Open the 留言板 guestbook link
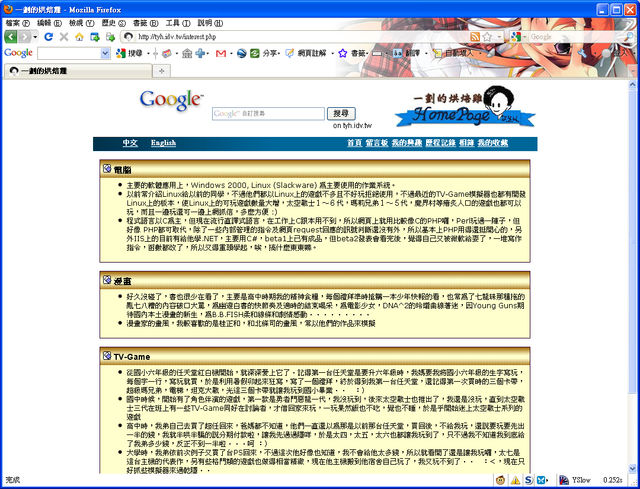 tap(377, 143)
